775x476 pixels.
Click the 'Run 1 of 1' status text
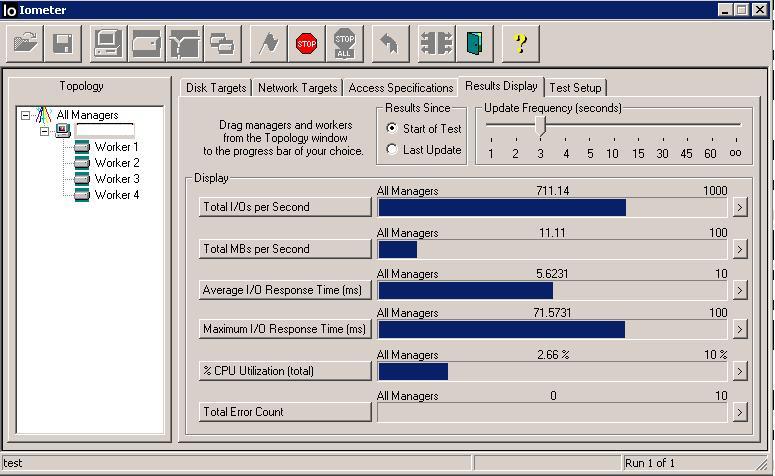[649, 463]
